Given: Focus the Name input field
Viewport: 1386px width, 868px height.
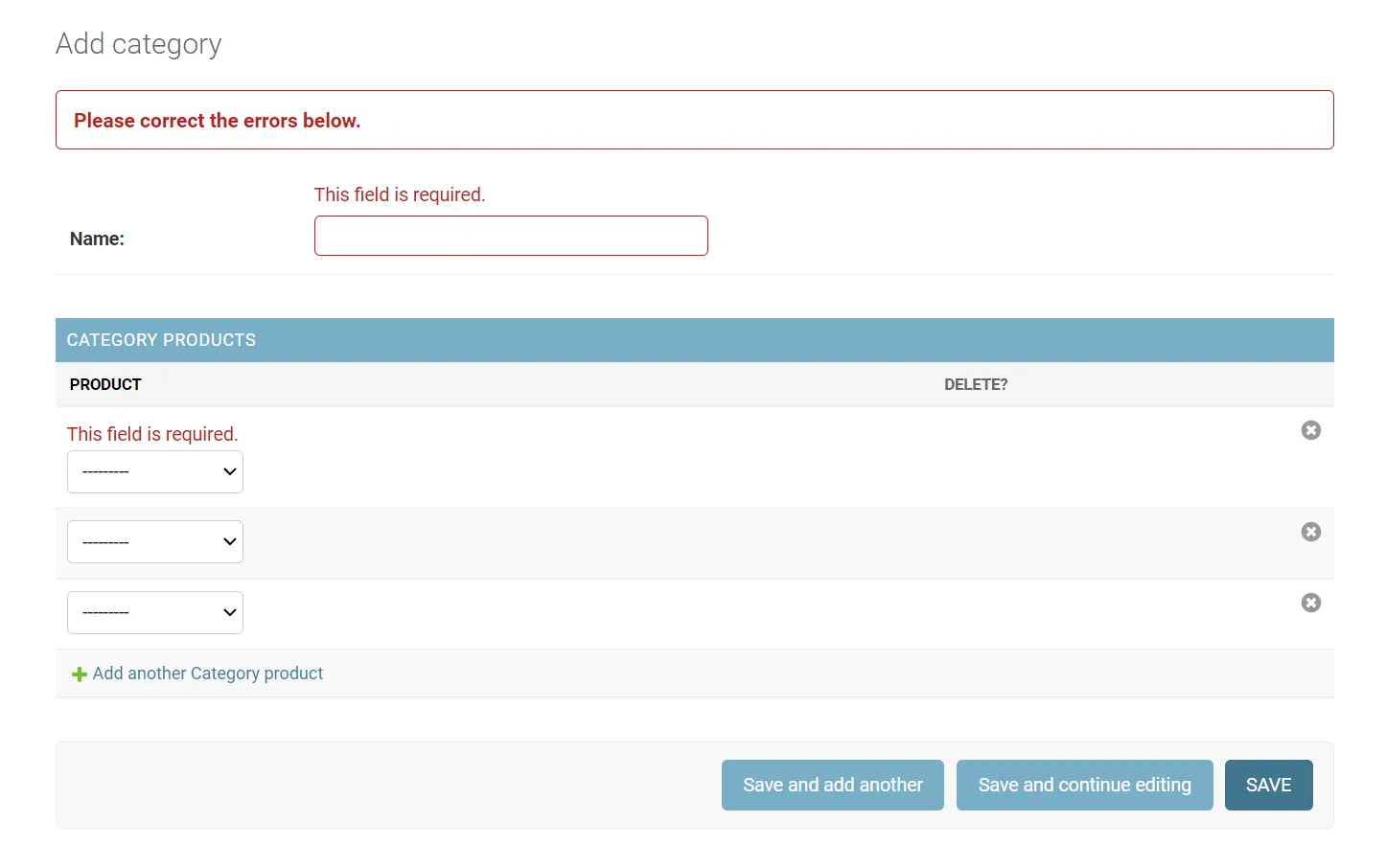Looking at the screenshot, I should click(x=511, y=236).
